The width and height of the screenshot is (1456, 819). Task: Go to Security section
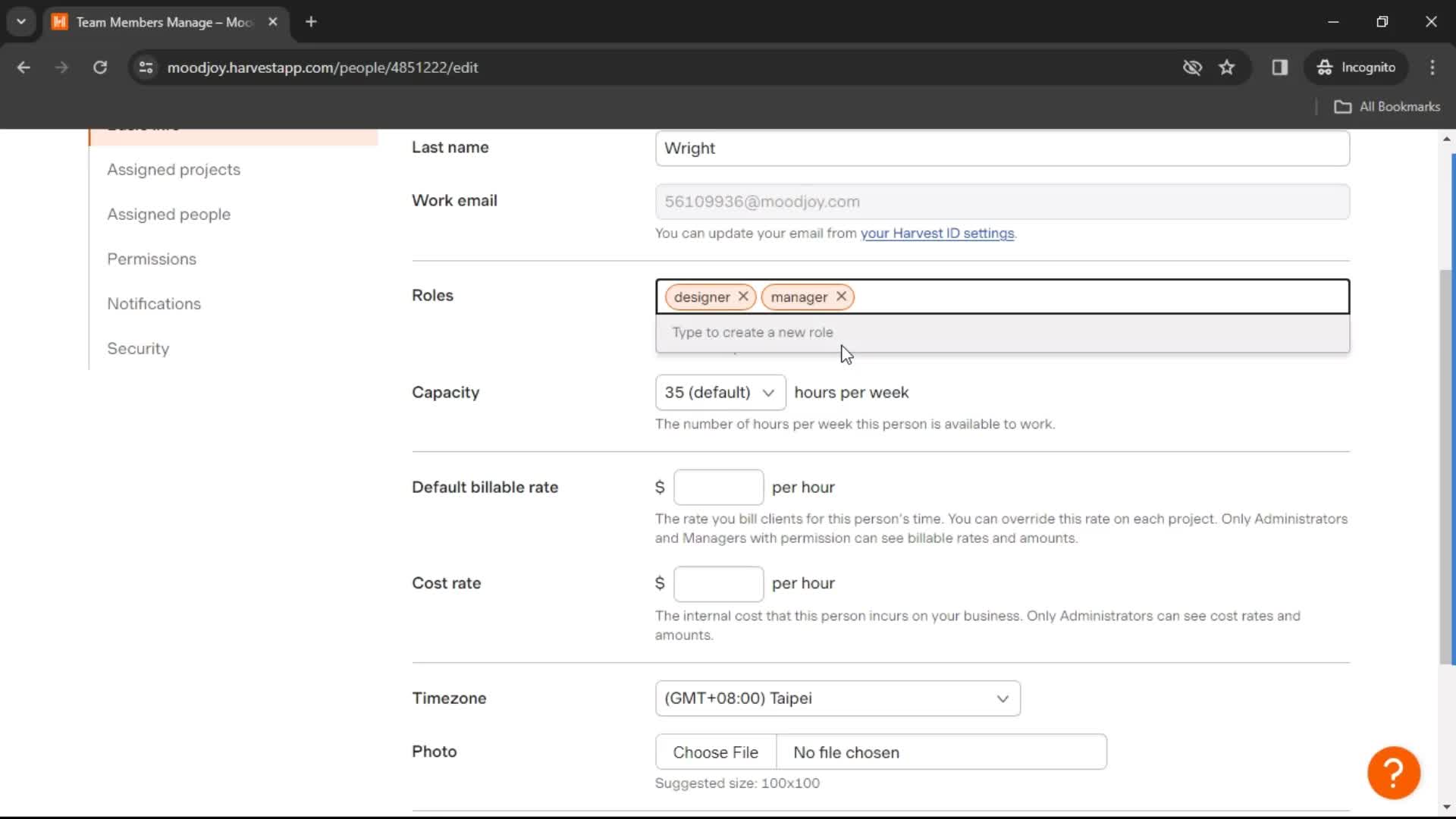[138, 349]
